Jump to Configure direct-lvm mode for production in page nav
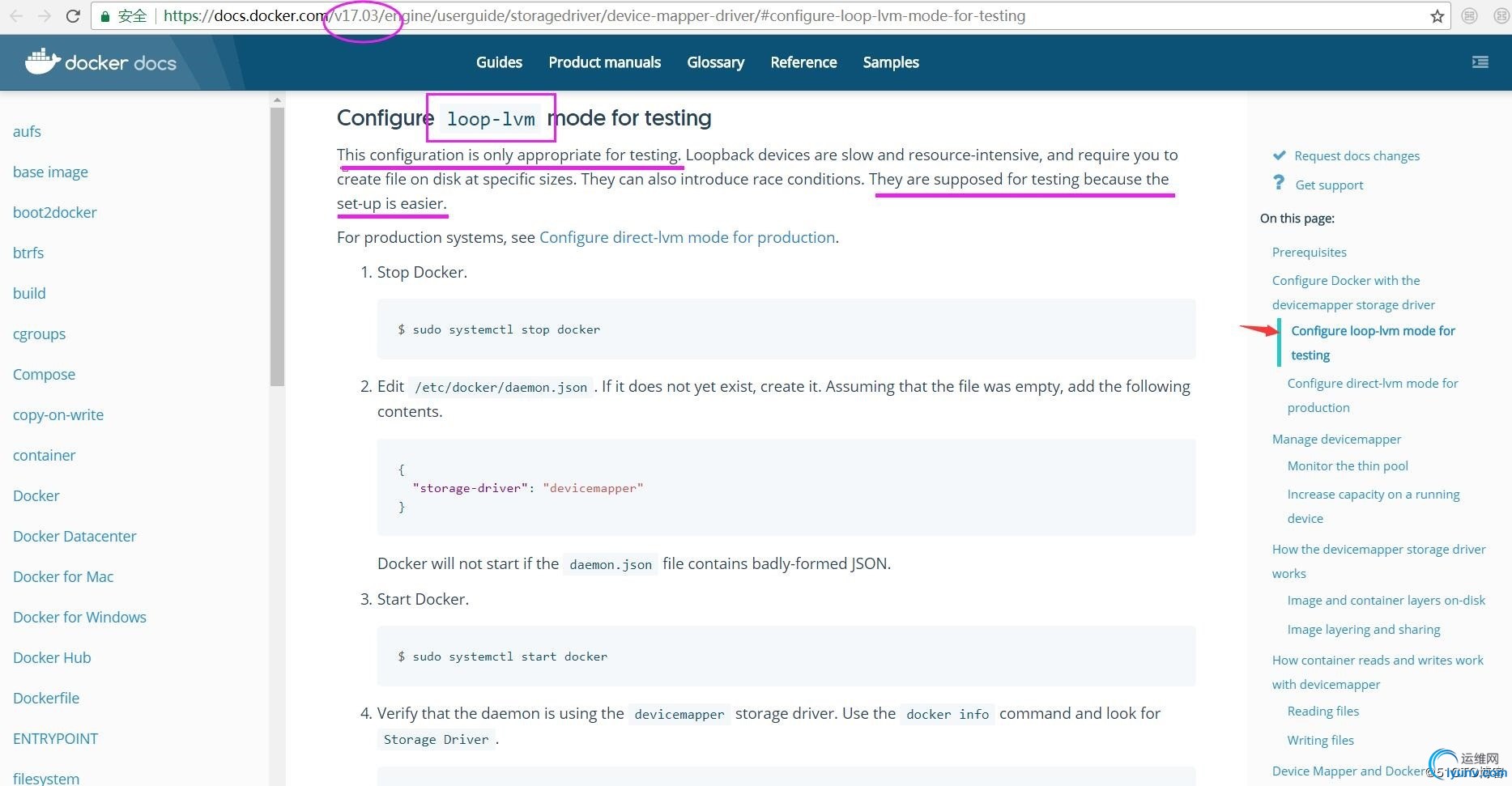Image resolution: width=1512 pixels, height=786 pixels. tap(1373, 395)
